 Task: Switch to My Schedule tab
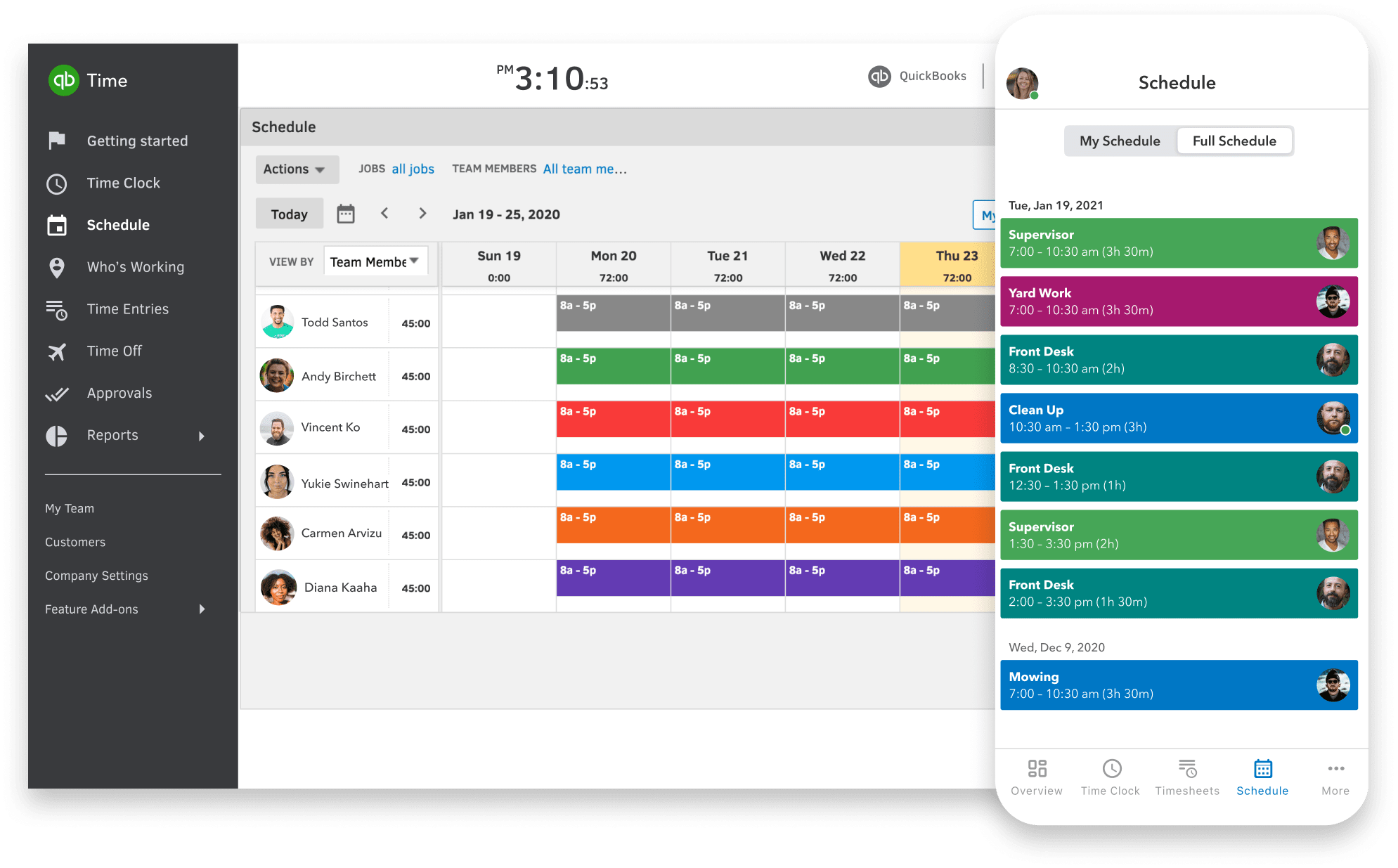tap(1118, 140)
